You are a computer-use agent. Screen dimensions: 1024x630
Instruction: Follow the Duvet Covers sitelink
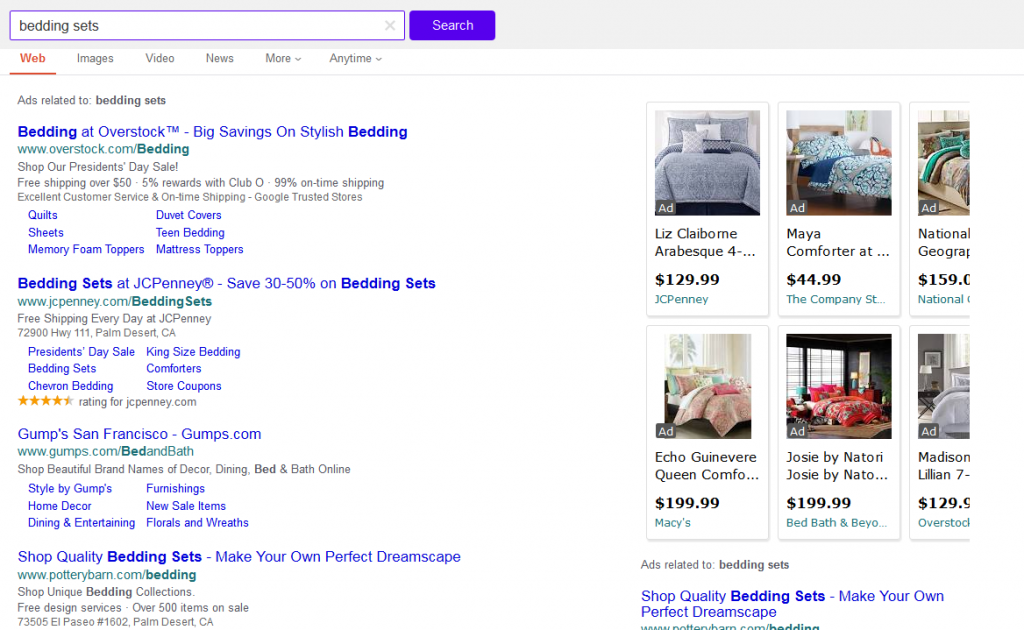click(189, 215)
